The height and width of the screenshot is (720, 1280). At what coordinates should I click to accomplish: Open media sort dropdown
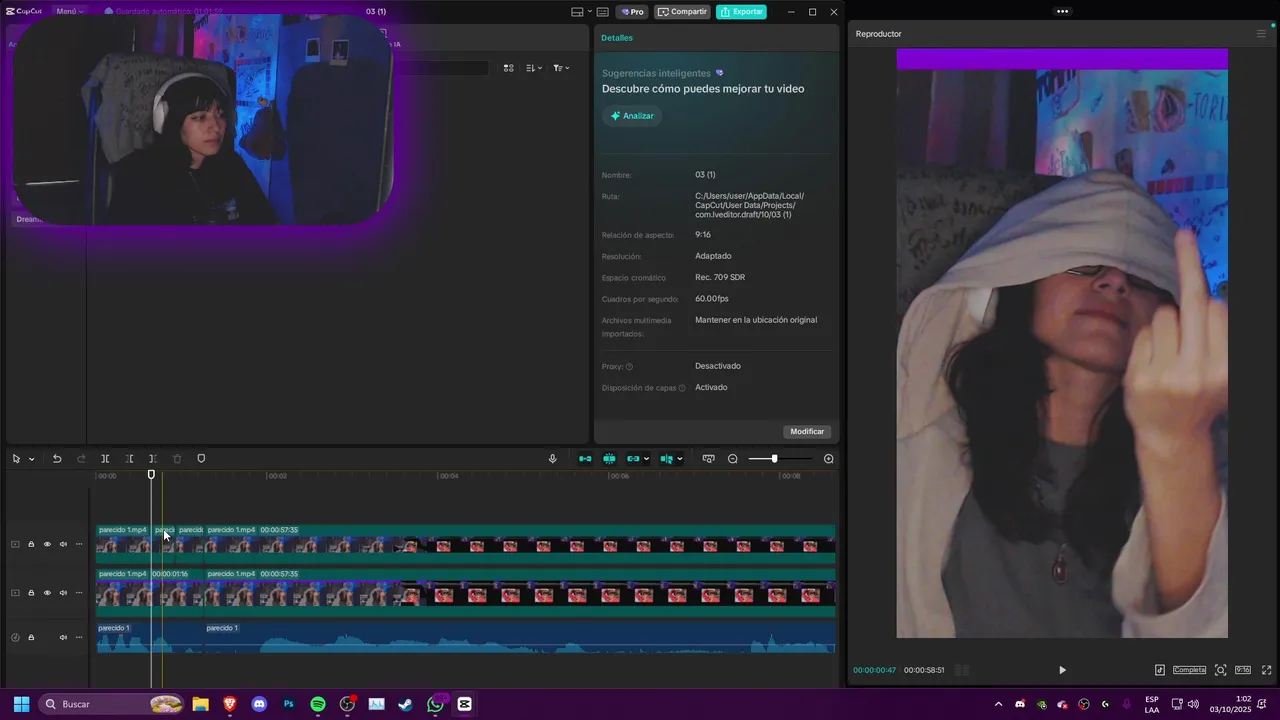534,68
